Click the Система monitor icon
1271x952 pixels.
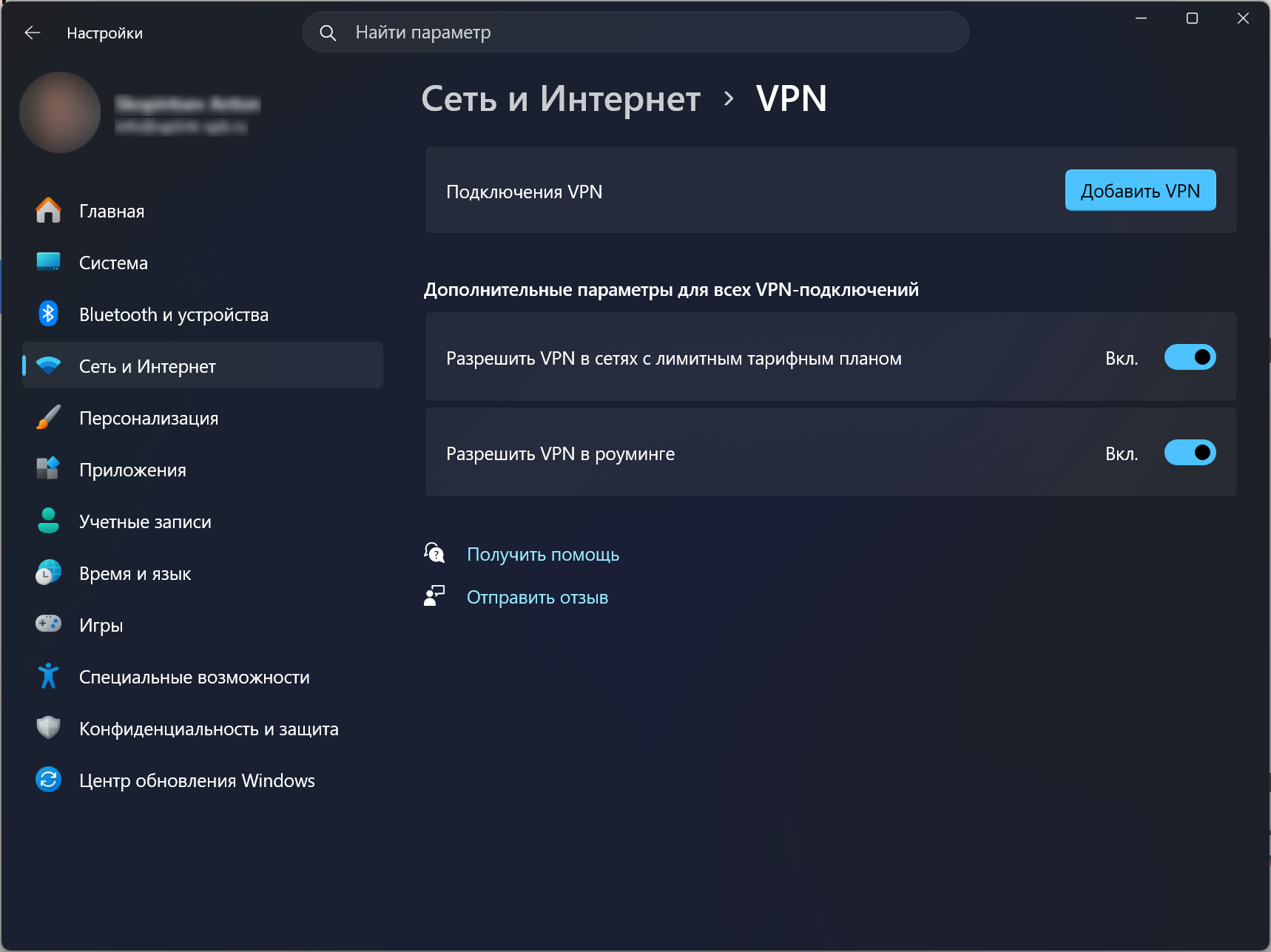49,262
